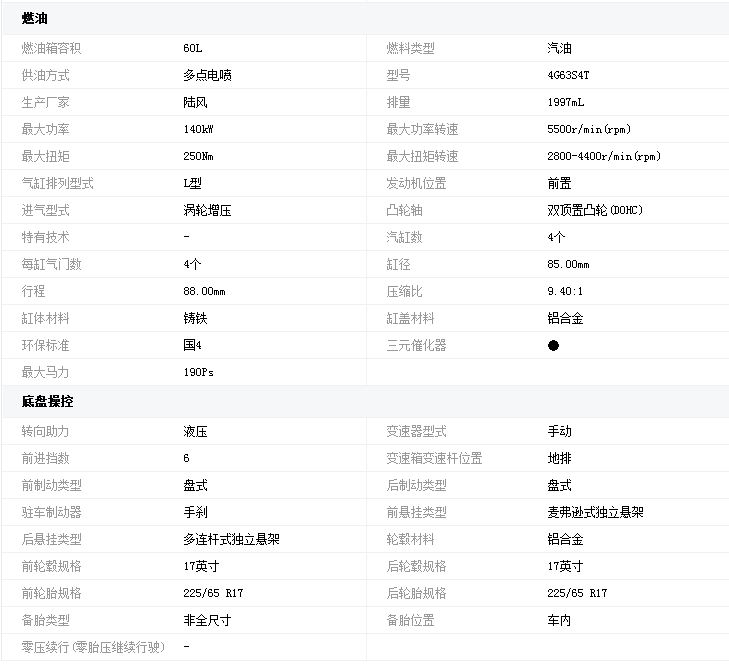Click the 转向助力 label
729x669 pixels.
[x=45, y=431]
